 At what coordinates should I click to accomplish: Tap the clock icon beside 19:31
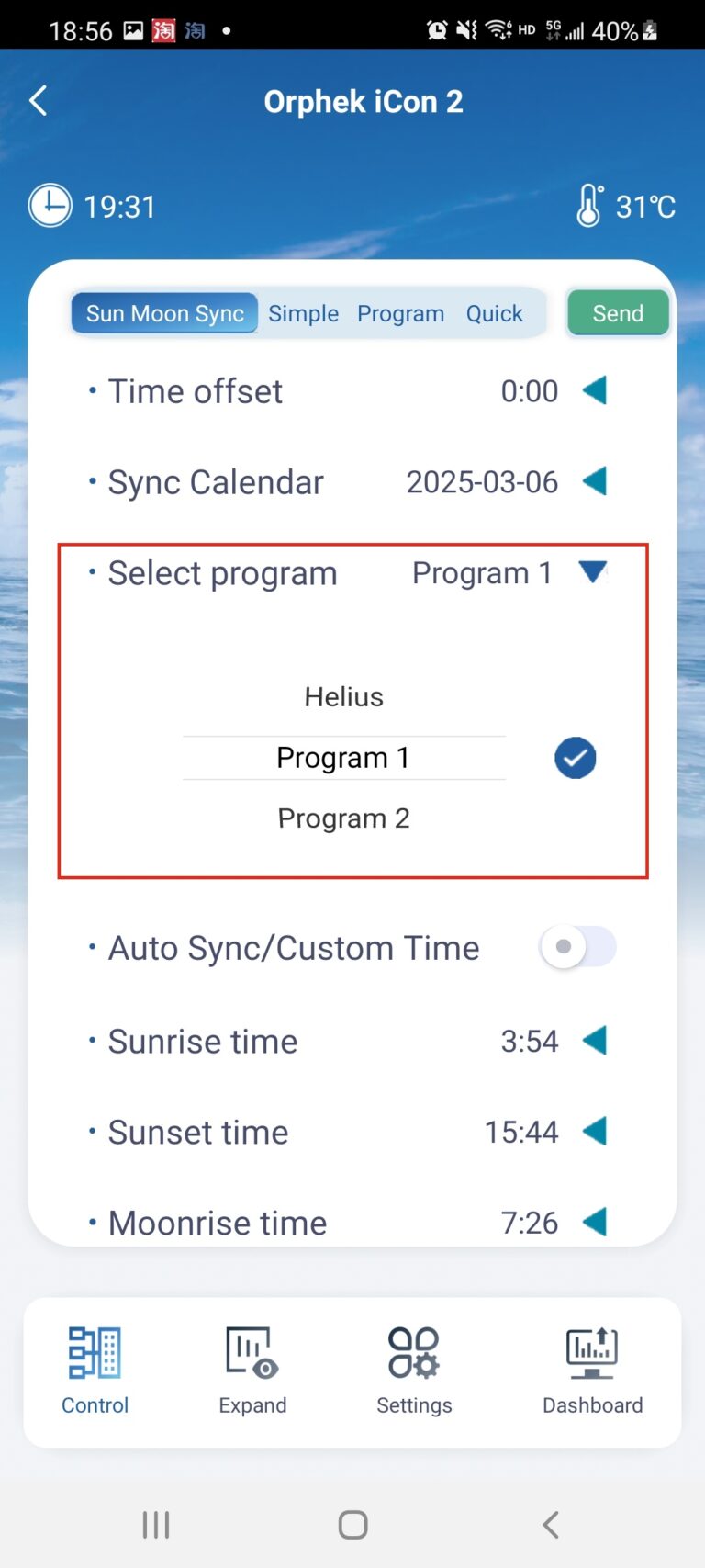coord(50,206)
